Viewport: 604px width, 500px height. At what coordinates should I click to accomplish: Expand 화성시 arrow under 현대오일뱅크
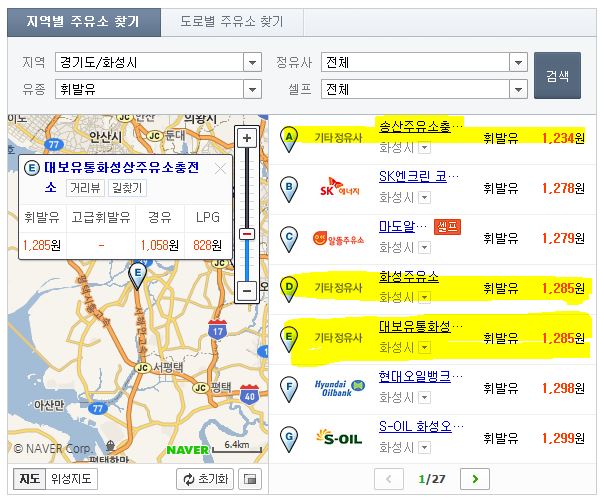click(424, 397)
